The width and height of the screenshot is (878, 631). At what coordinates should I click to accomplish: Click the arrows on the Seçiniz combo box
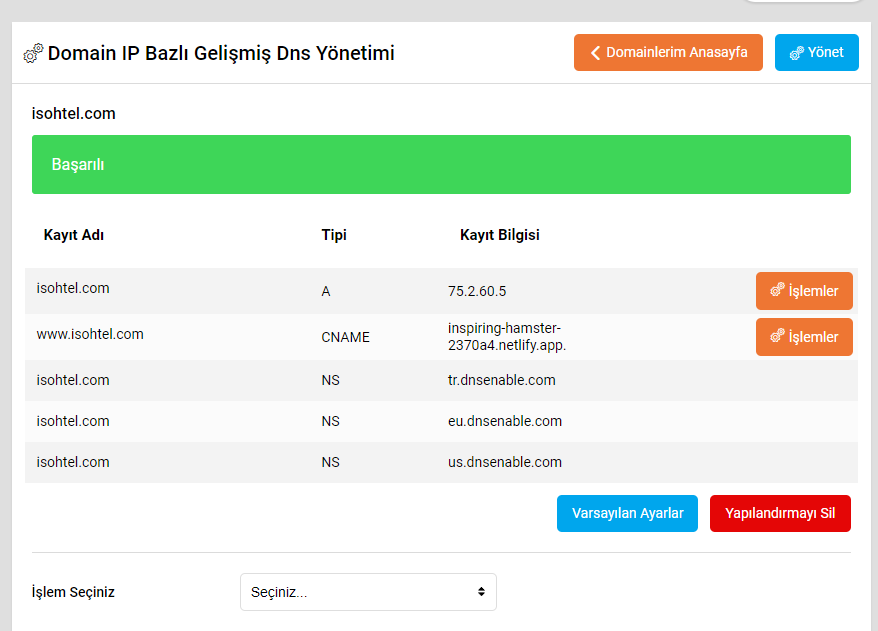click(481, 592)
